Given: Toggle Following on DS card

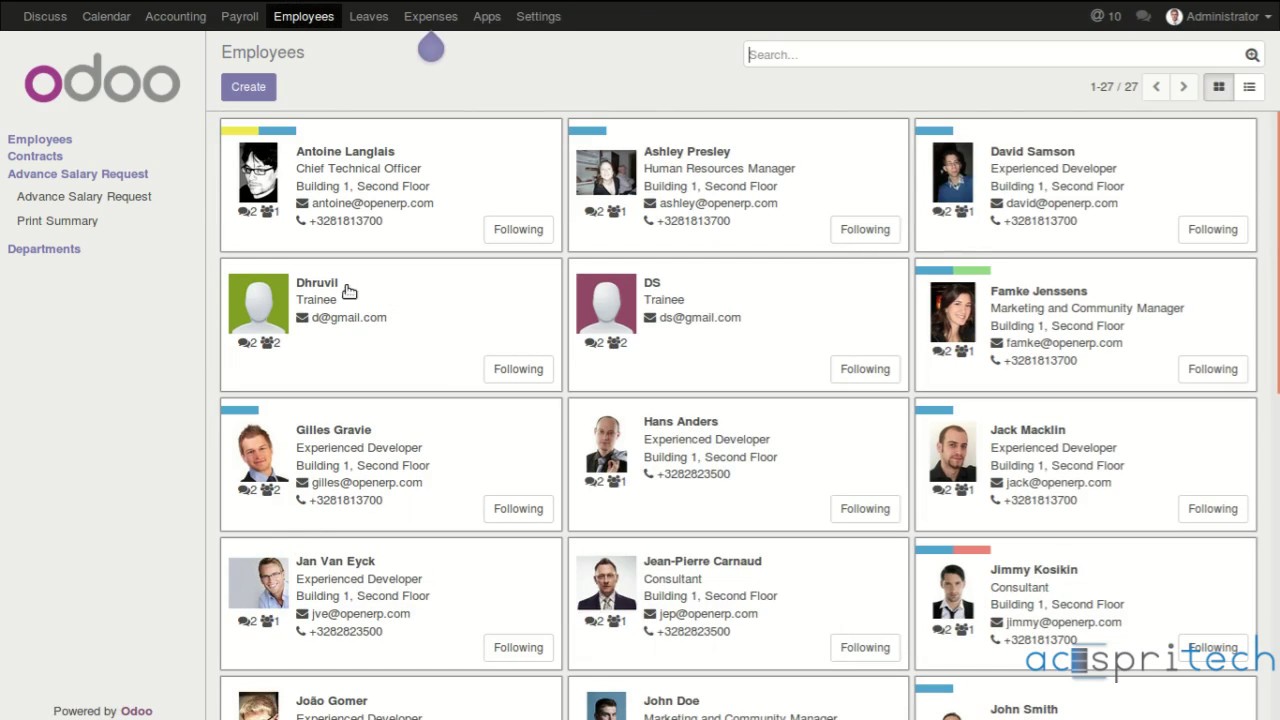Looking at the screenshot, I should [865, 369].
